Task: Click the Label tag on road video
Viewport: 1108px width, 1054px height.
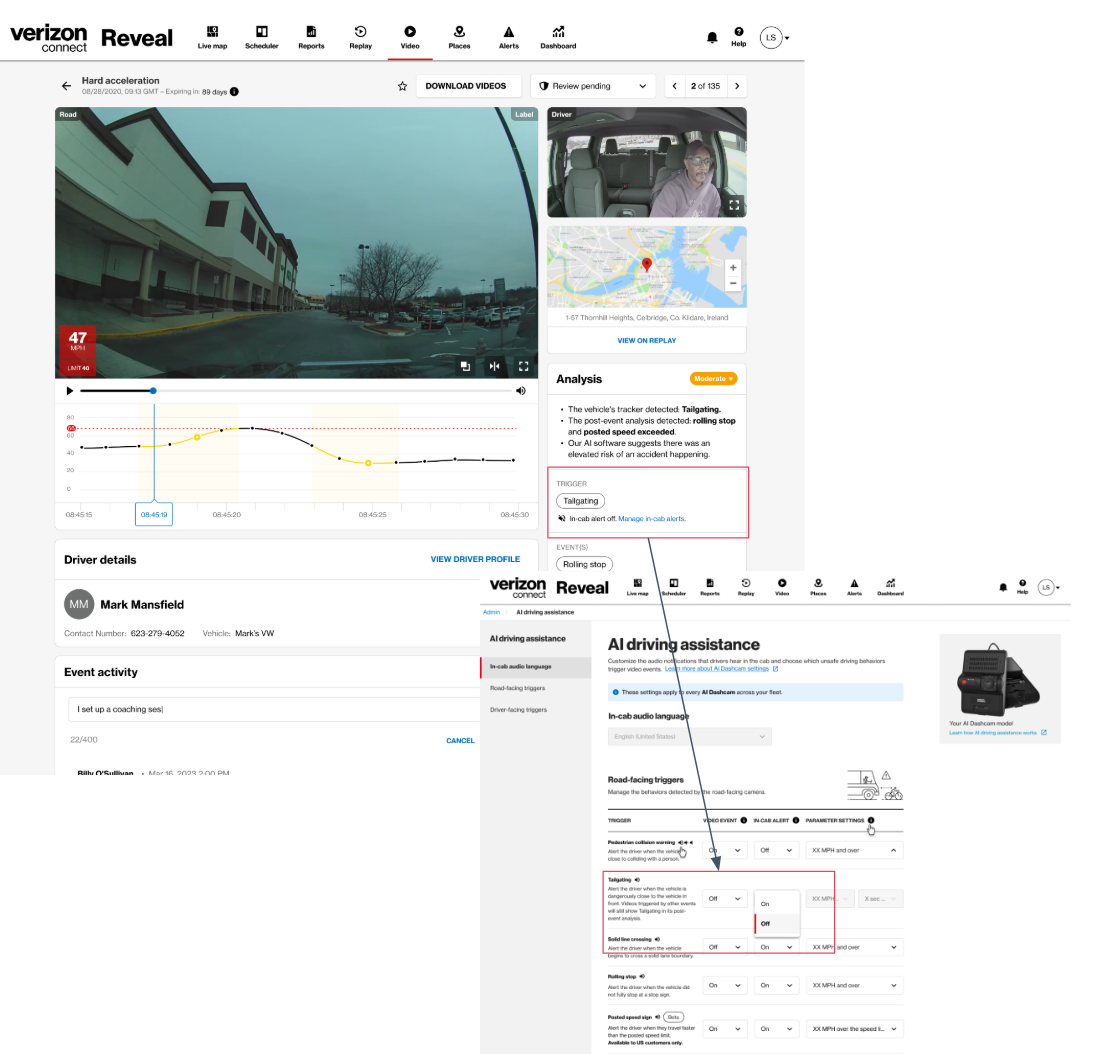Action: [524, 114]
